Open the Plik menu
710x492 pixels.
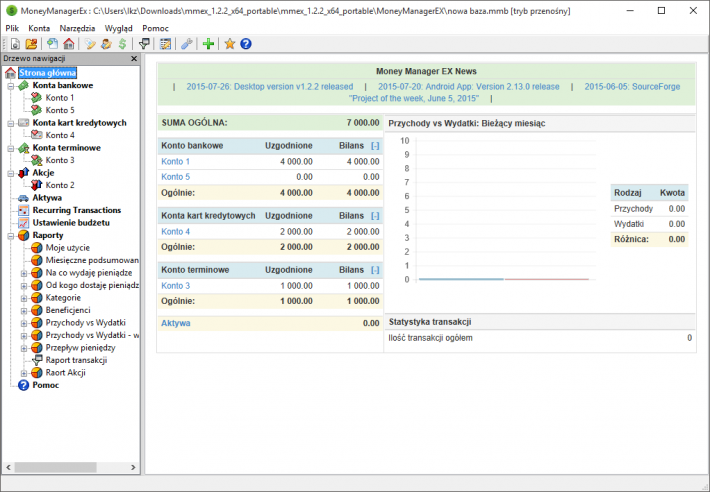(12, 28)
